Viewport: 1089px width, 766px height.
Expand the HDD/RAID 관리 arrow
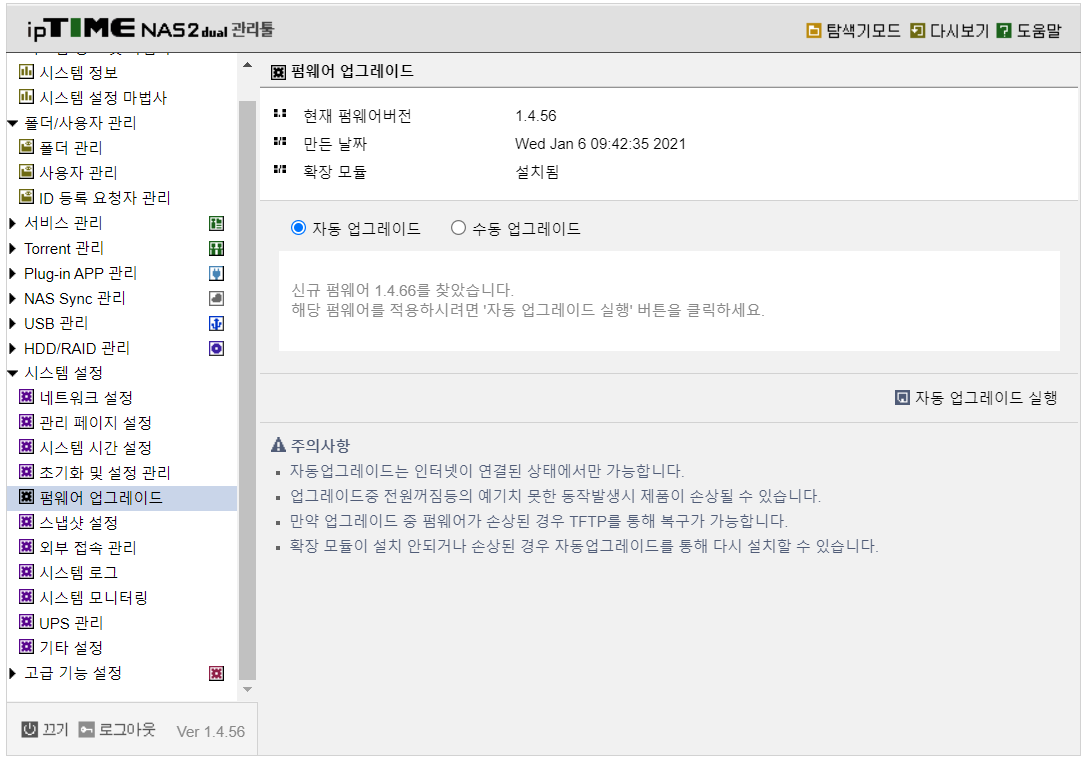(x=13, y=348)
